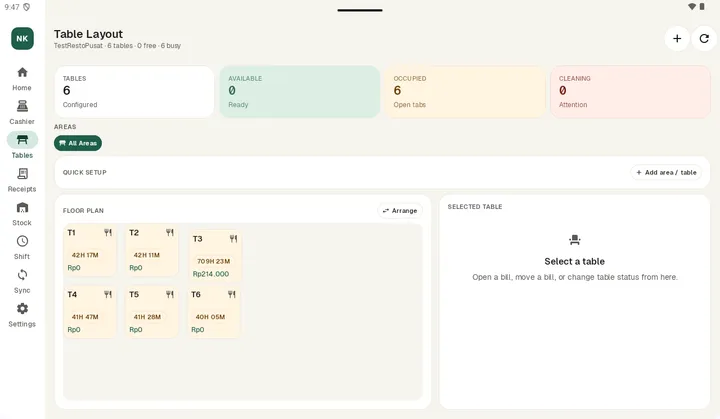Click the fork-knife icon on T3
720x419 pixels.
pyautogui.click(x=233, y=238)
